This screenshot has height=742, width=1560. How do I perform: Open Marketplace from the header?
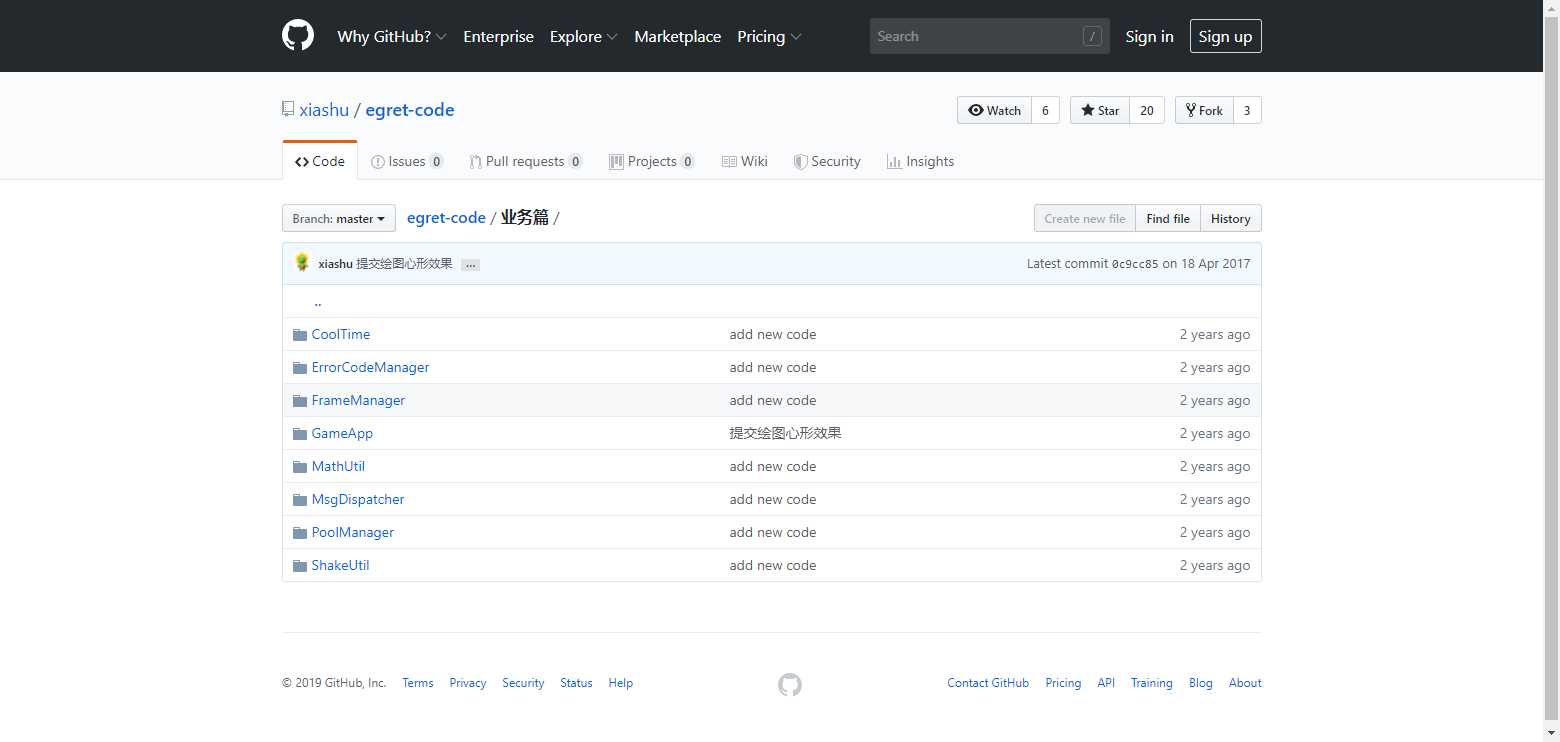point(677,36)
